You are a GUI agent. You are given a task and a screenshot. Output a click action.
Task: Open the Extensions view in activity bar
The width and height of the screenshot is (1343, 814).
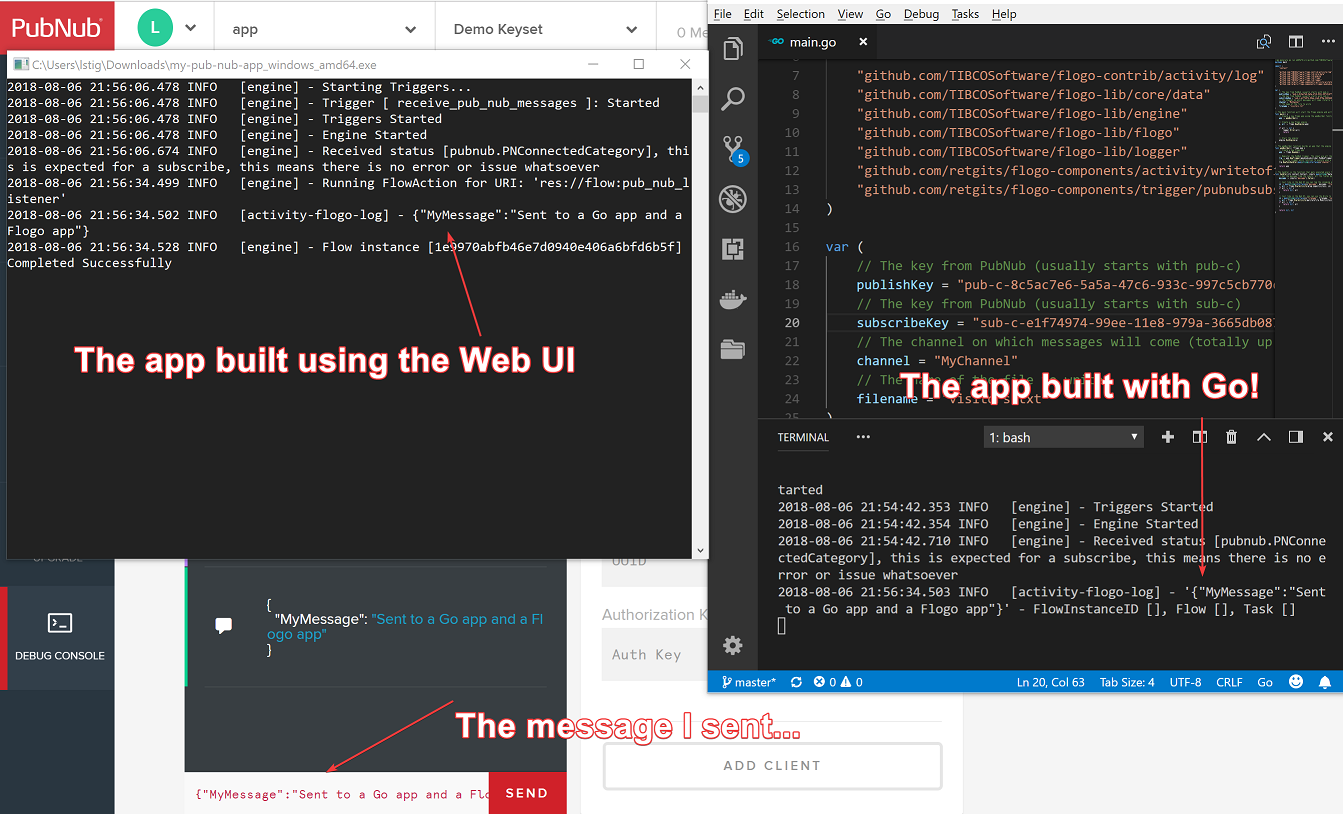tap(733, 249)
